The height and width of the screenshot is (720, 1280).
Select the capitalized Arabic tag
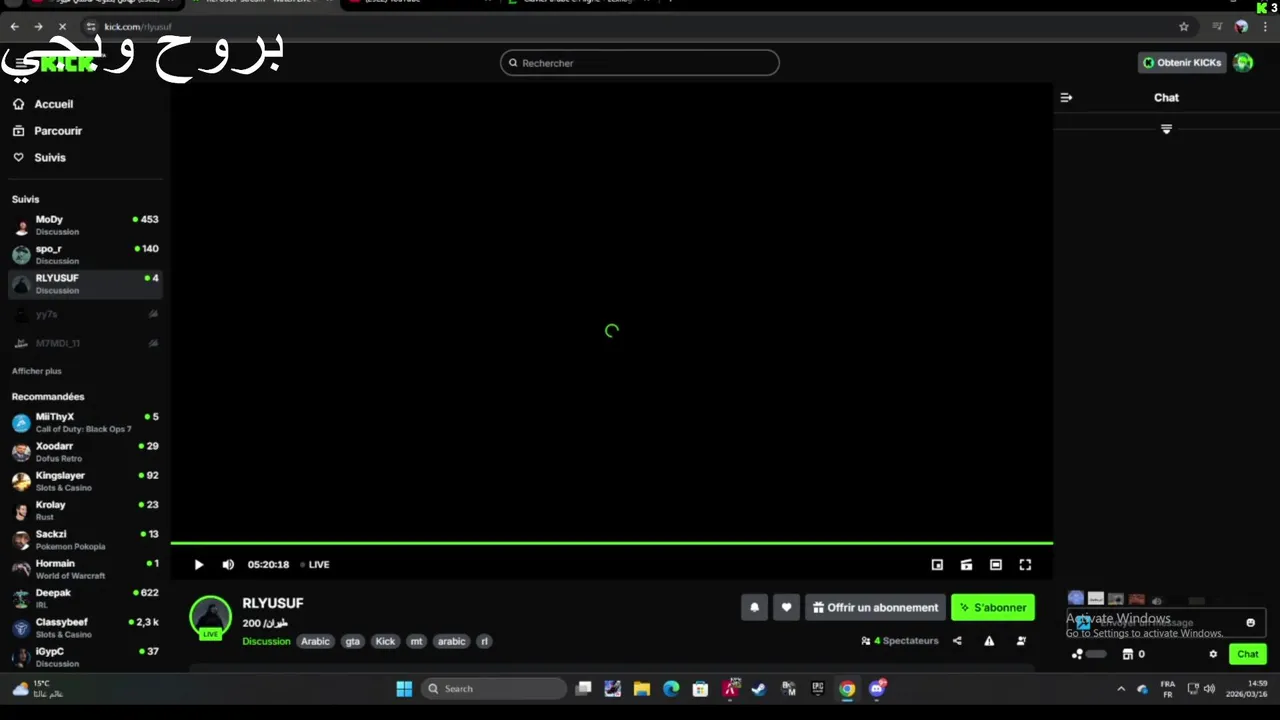click(315, 642)
